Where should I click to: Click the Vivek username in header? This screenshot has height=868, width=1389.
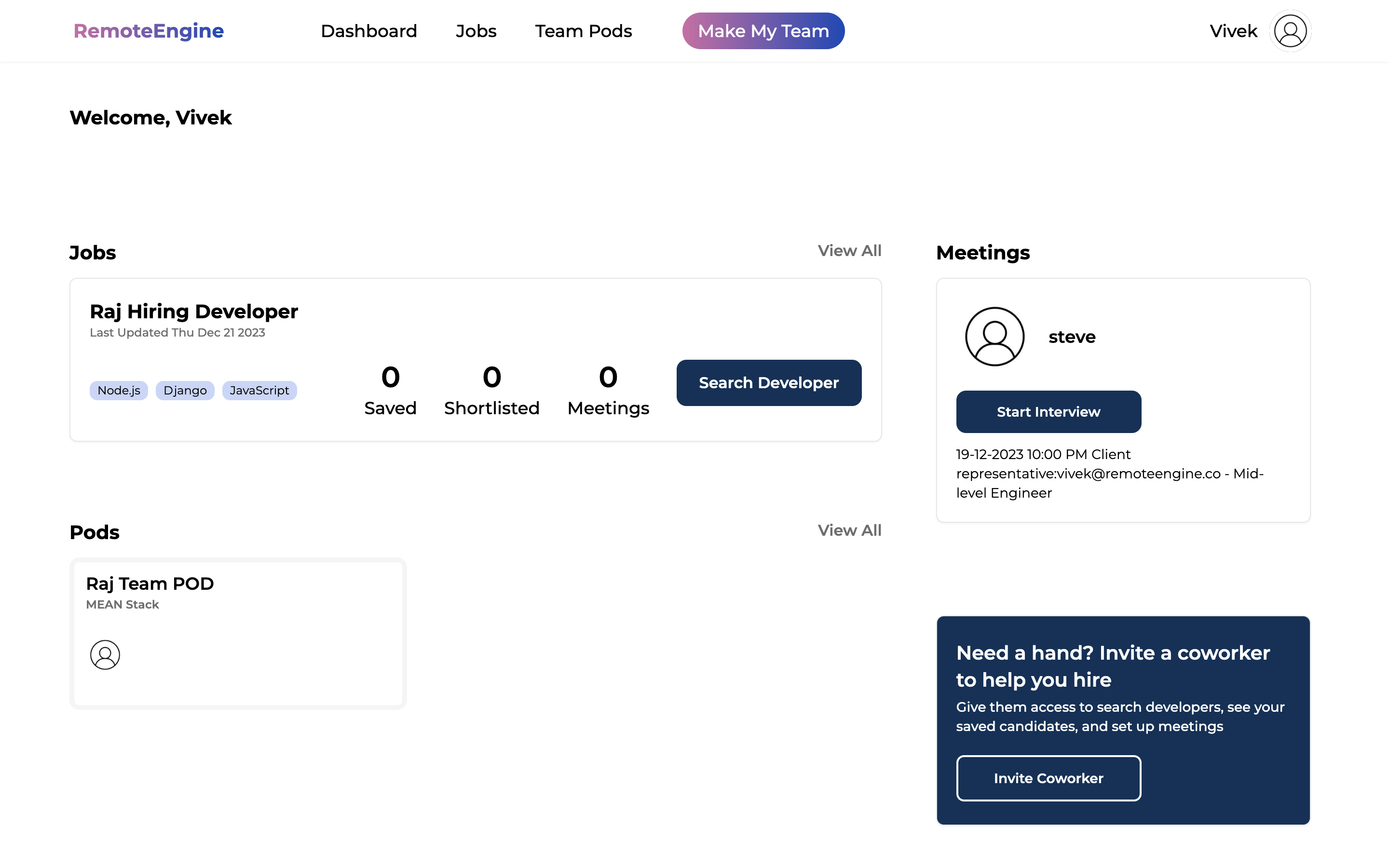(1233, 31)
